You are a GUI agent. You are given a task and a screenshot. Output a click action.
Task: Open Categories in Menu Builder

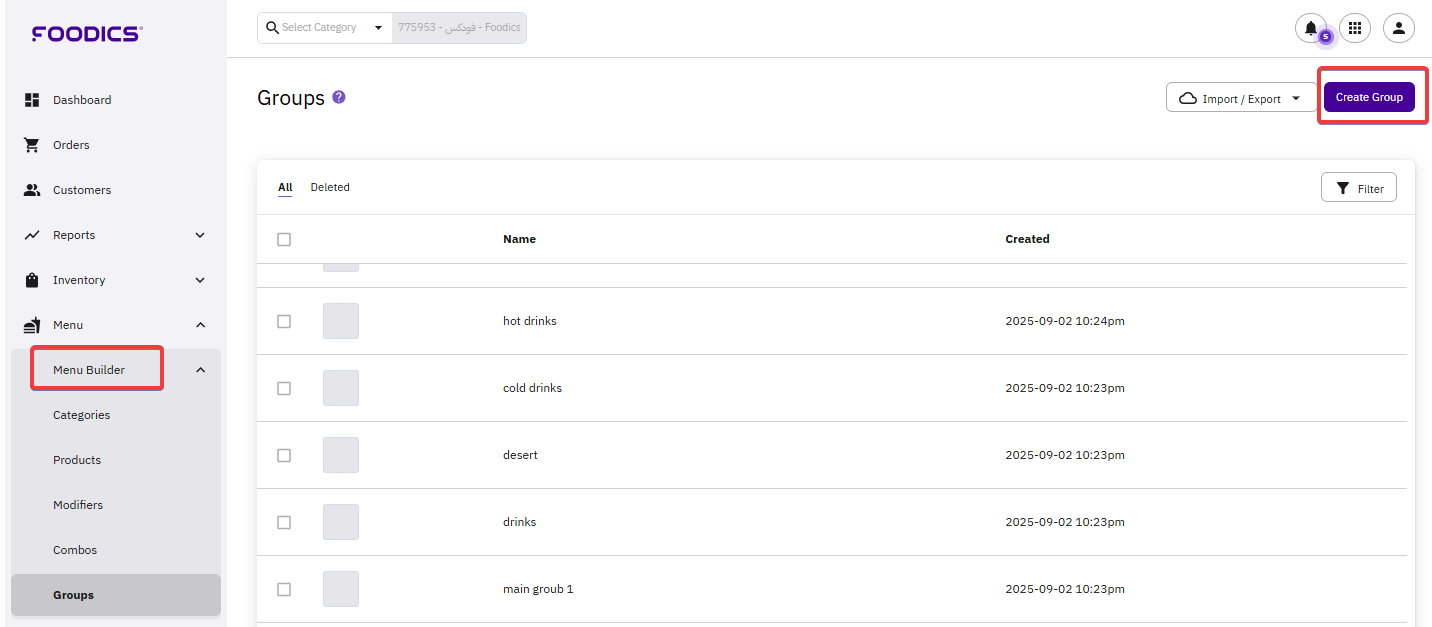tap(82, 415)
